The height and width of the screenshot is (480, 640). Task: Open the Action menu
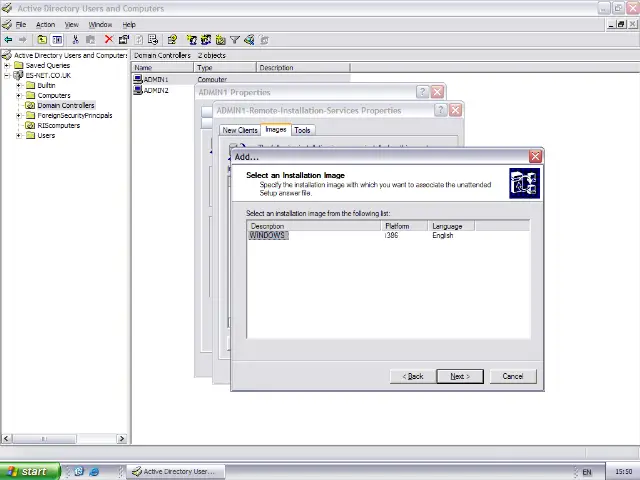[45, 24]
